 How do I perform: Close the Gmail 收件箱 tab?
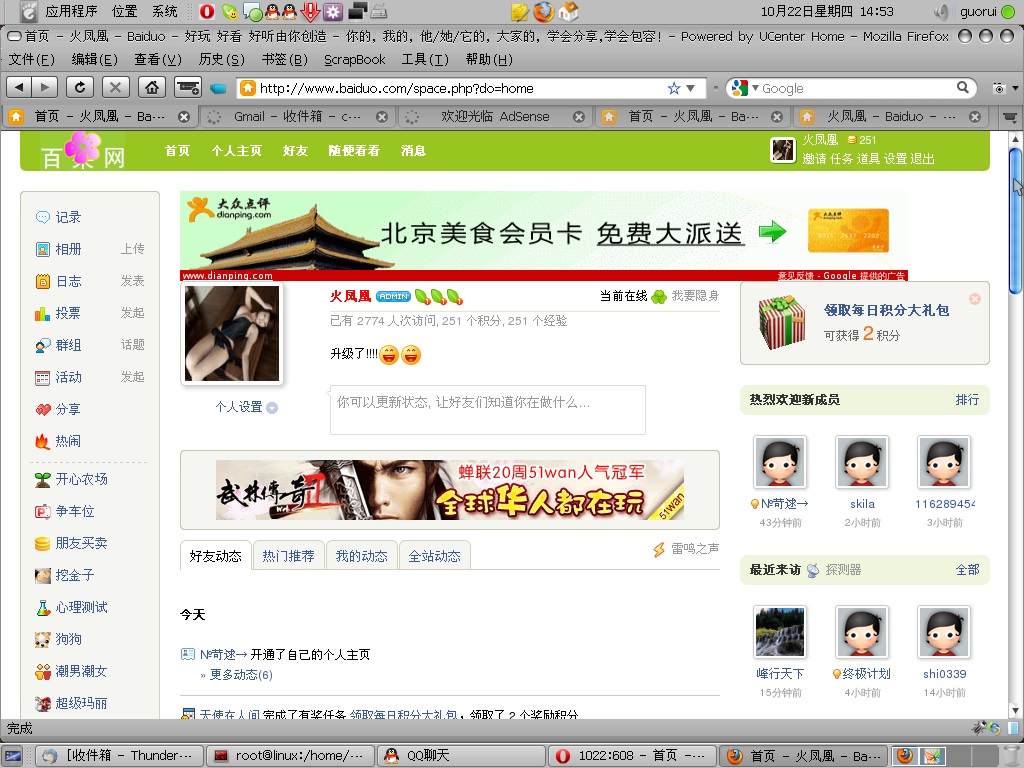tap(382, 117)
